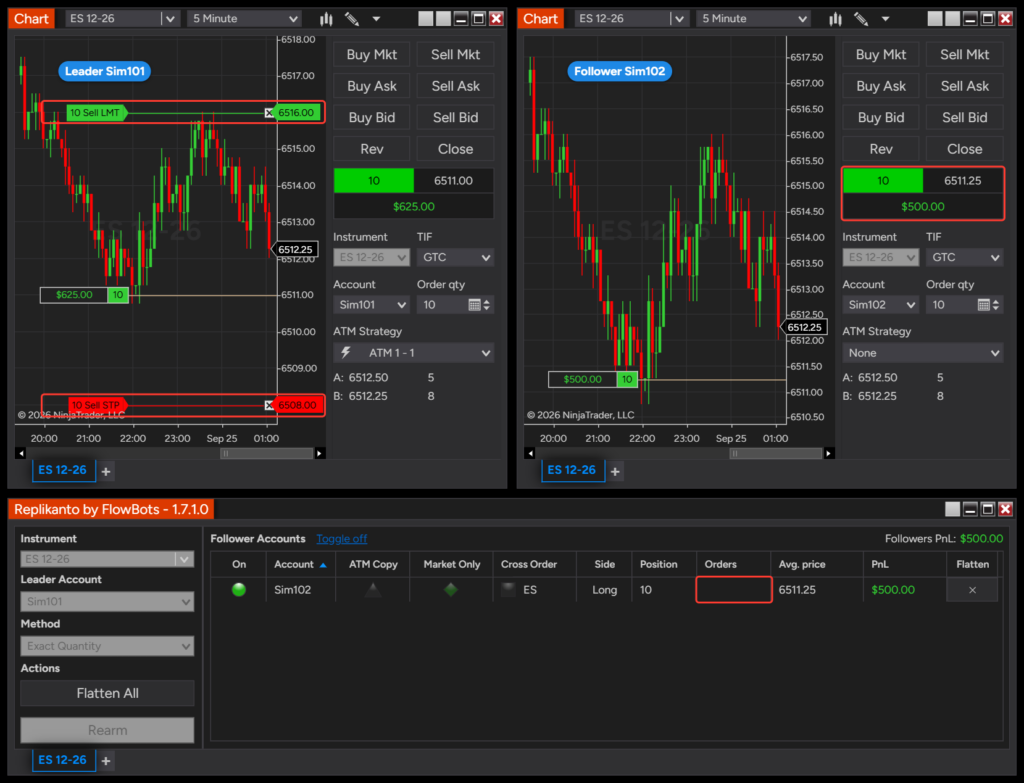Click the ATM lightning bolt icon

point(346,353)
